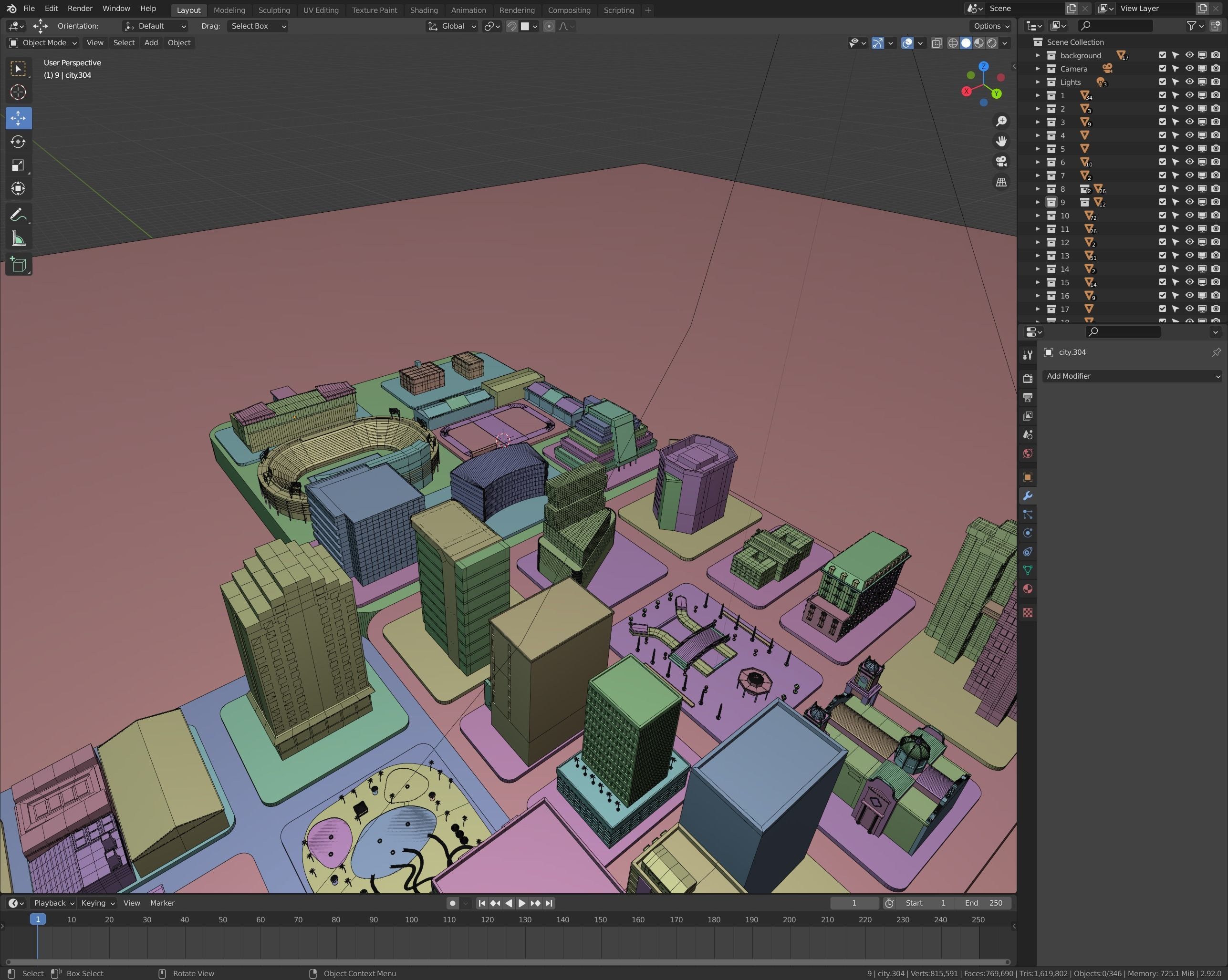Click the End frame 250 field

(984, 903)
